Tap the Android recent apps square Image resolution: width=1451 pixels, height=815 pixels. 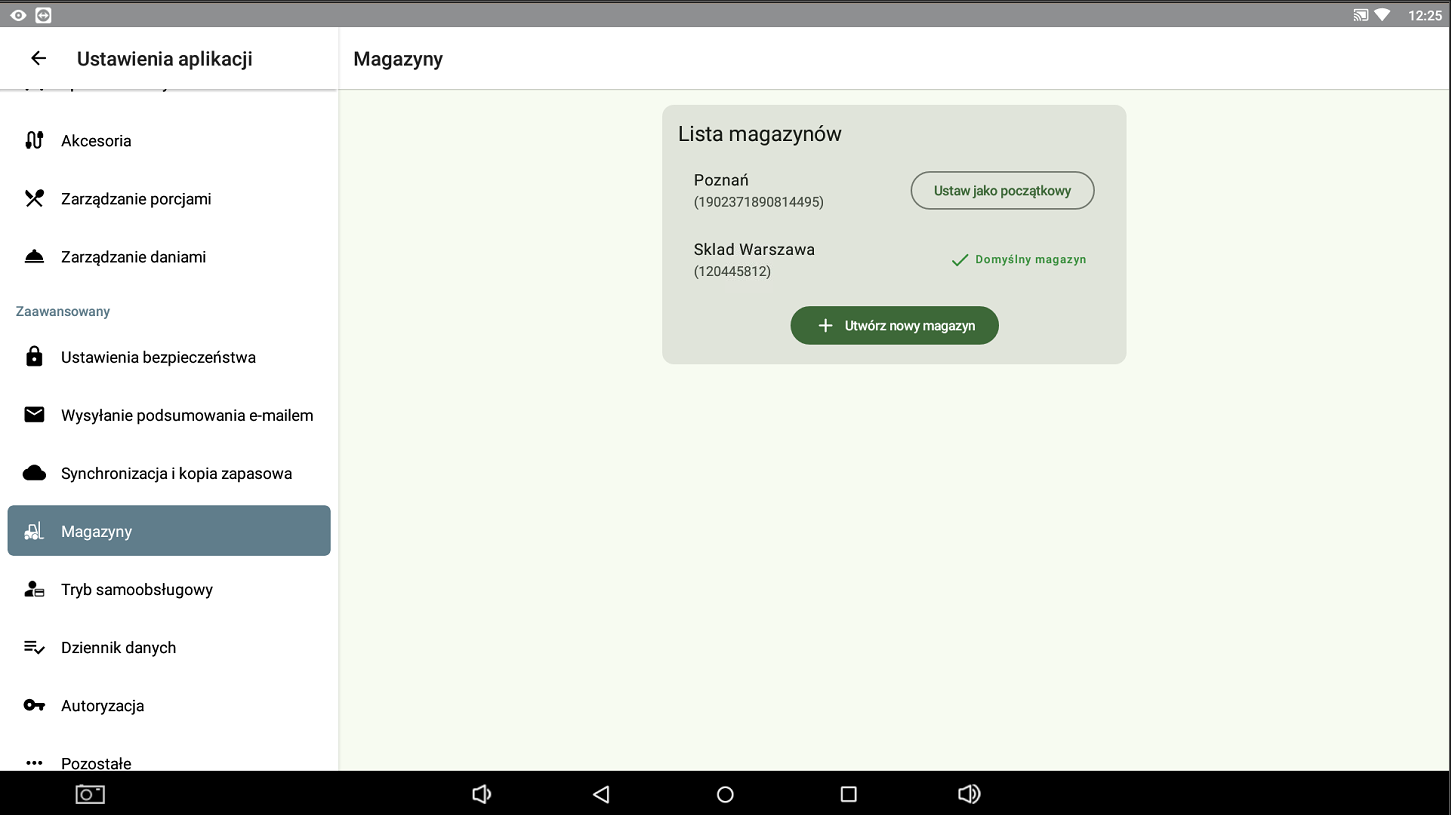849,794
